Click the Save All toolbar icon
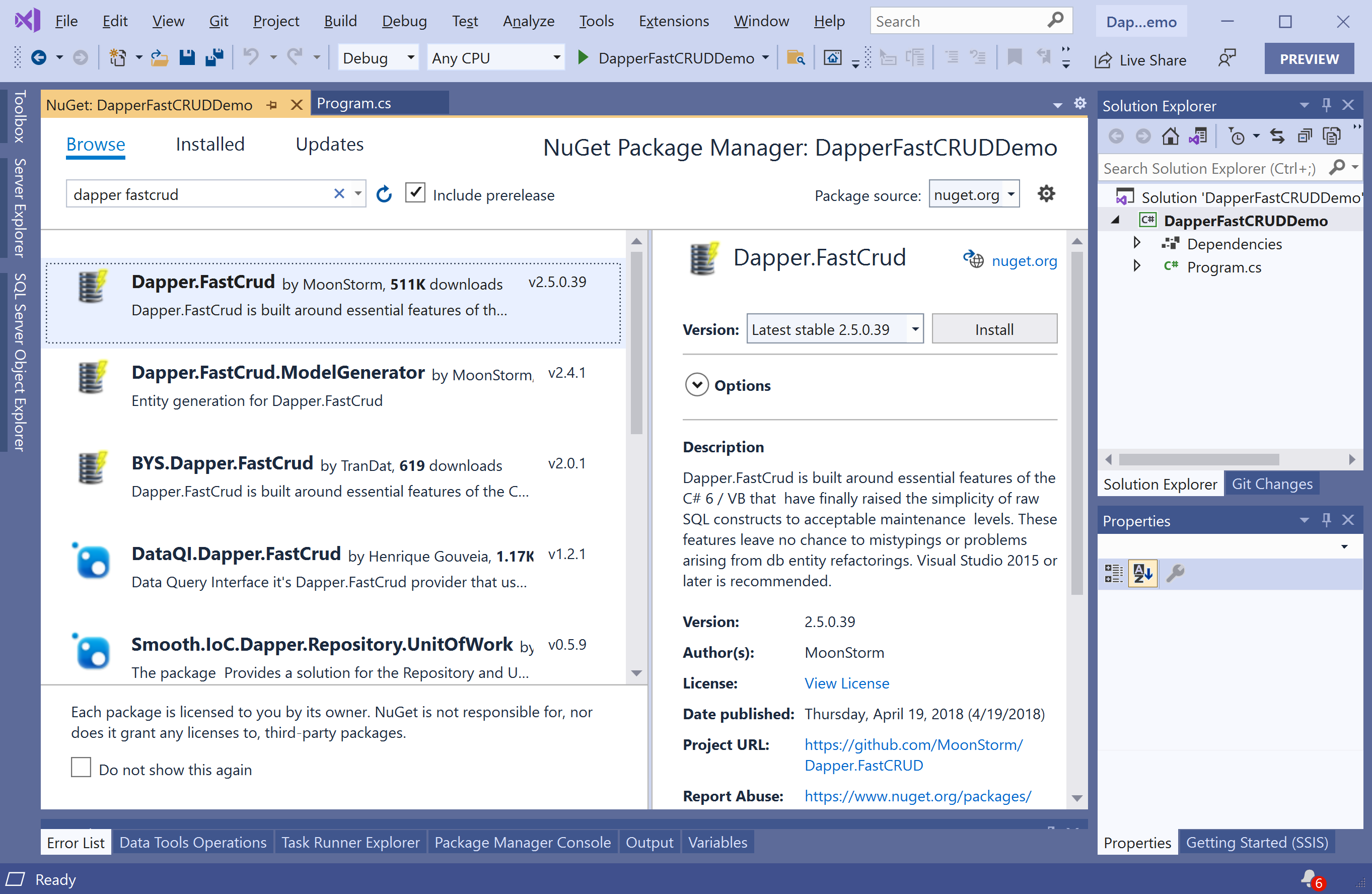Image resolution: width=1372 pixels, height=894 pixels. click(x=214, y=58)
